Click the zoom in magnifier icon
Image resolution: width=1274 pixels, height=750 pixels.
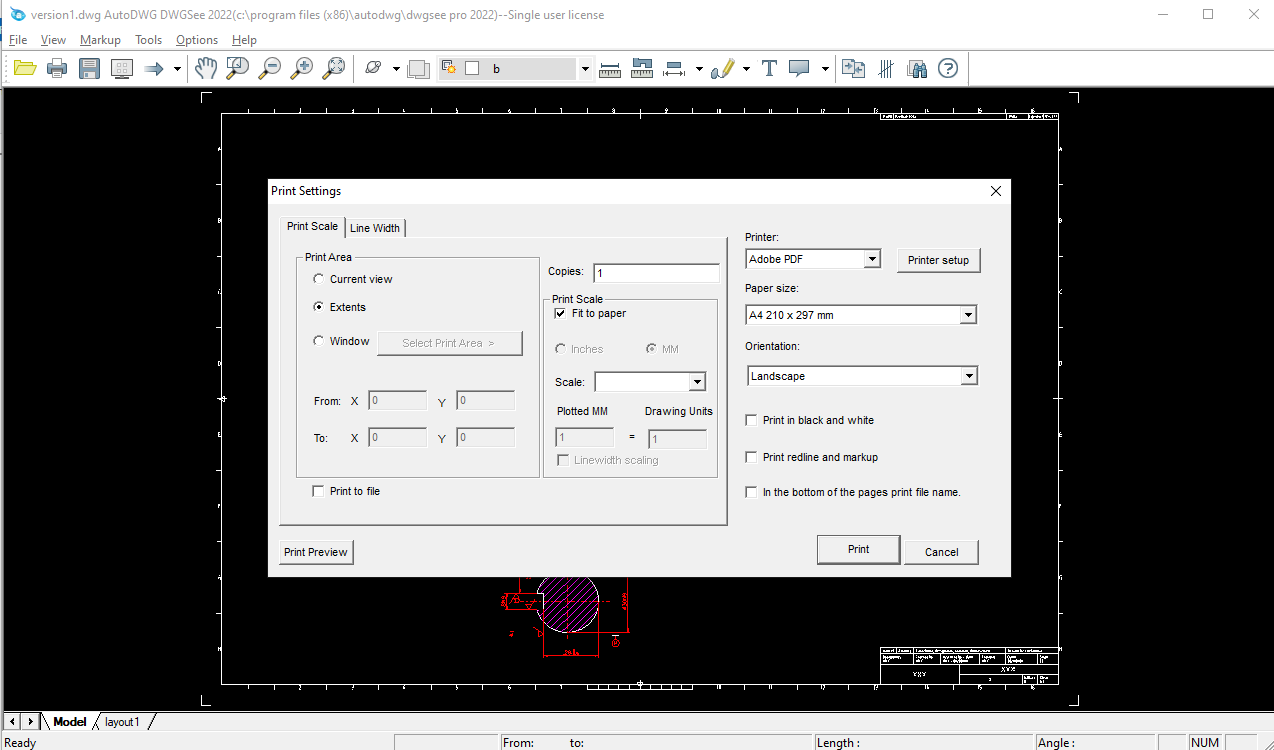point(302,68)
